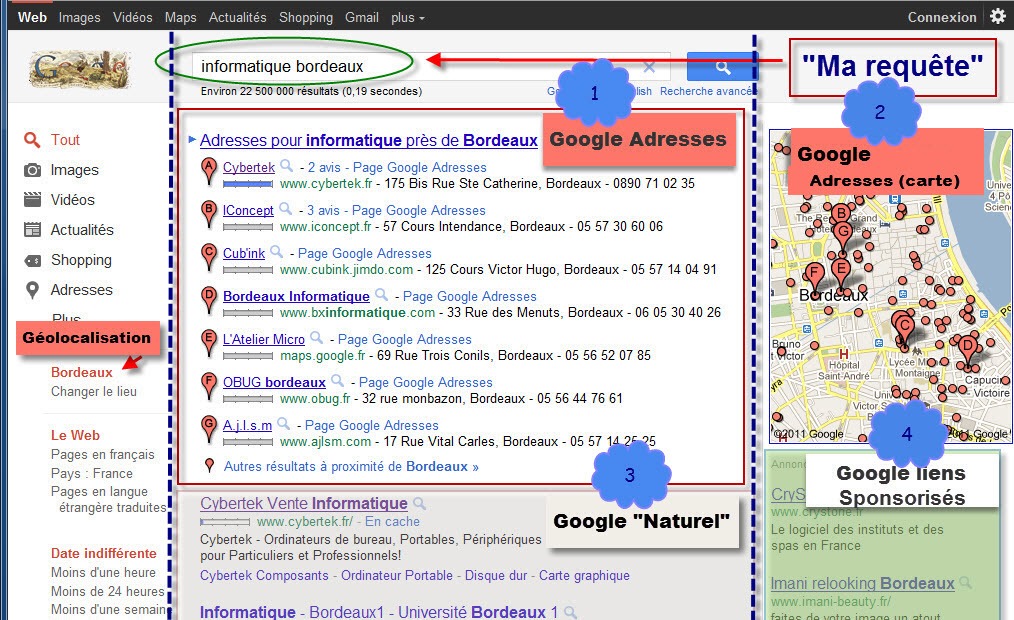This screenshot has height=620, width=1014.
Task: Click marker B pin beside IConcept
Action: tap(209, 214)
